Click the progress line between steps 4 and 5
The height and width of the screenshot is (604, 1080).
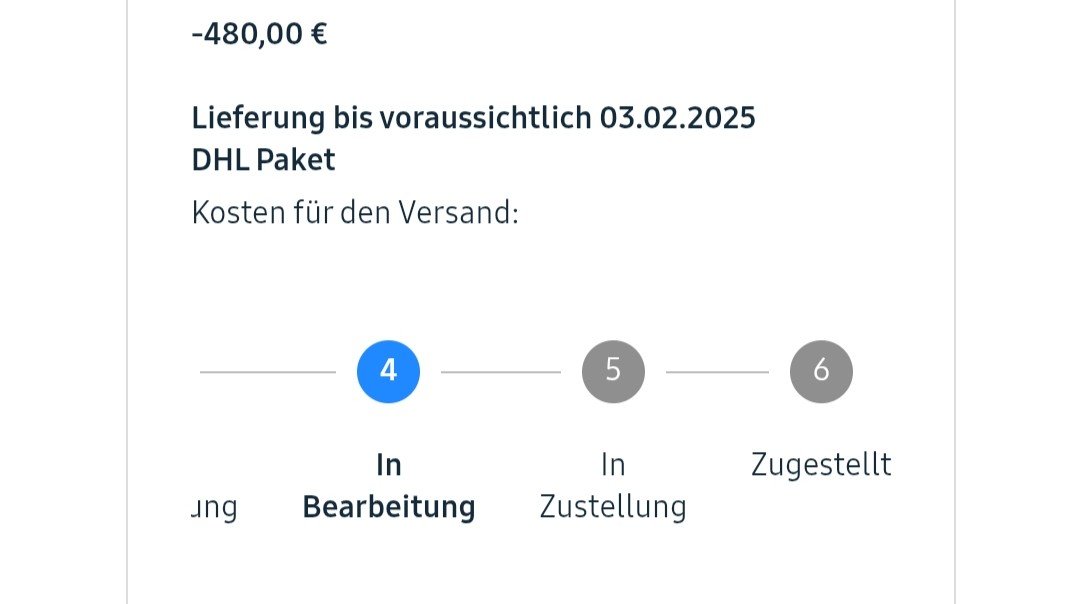click(x=500, y=372)
